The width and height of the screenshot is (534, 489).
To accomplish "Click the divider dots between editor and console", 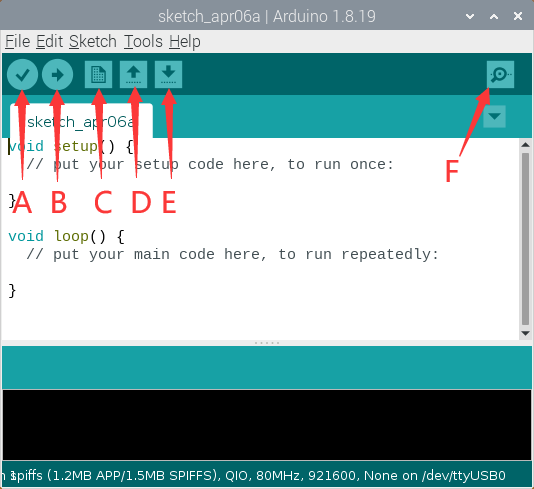I will tap(267, 343).
